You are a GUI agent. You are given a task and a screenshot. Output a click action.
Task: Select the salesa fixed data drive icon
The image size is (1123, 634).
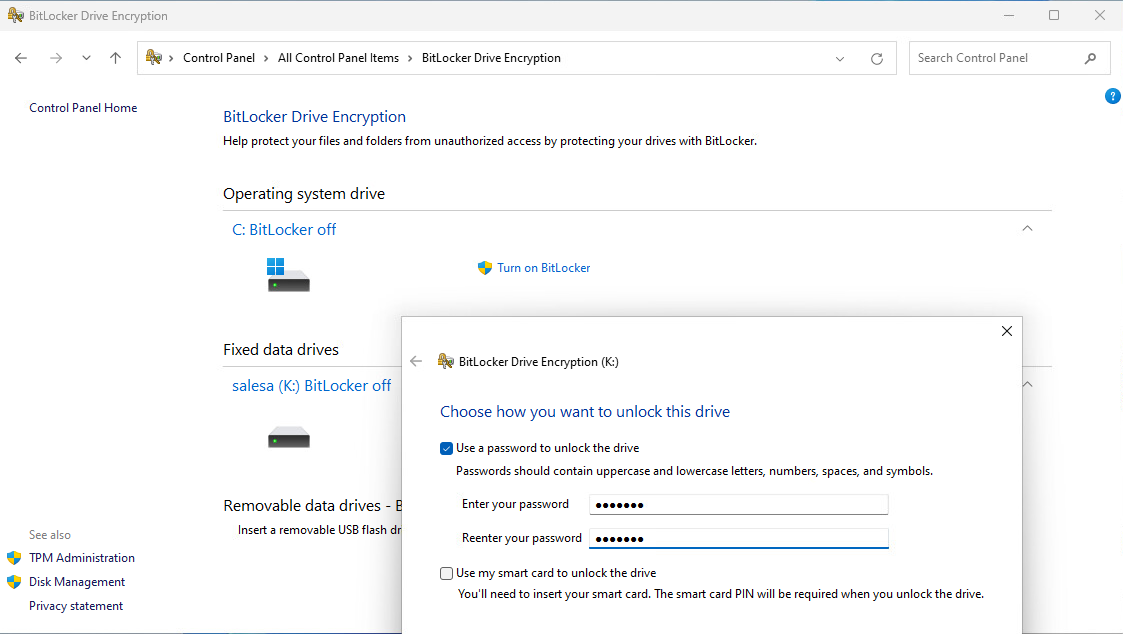tap(288, 436)
